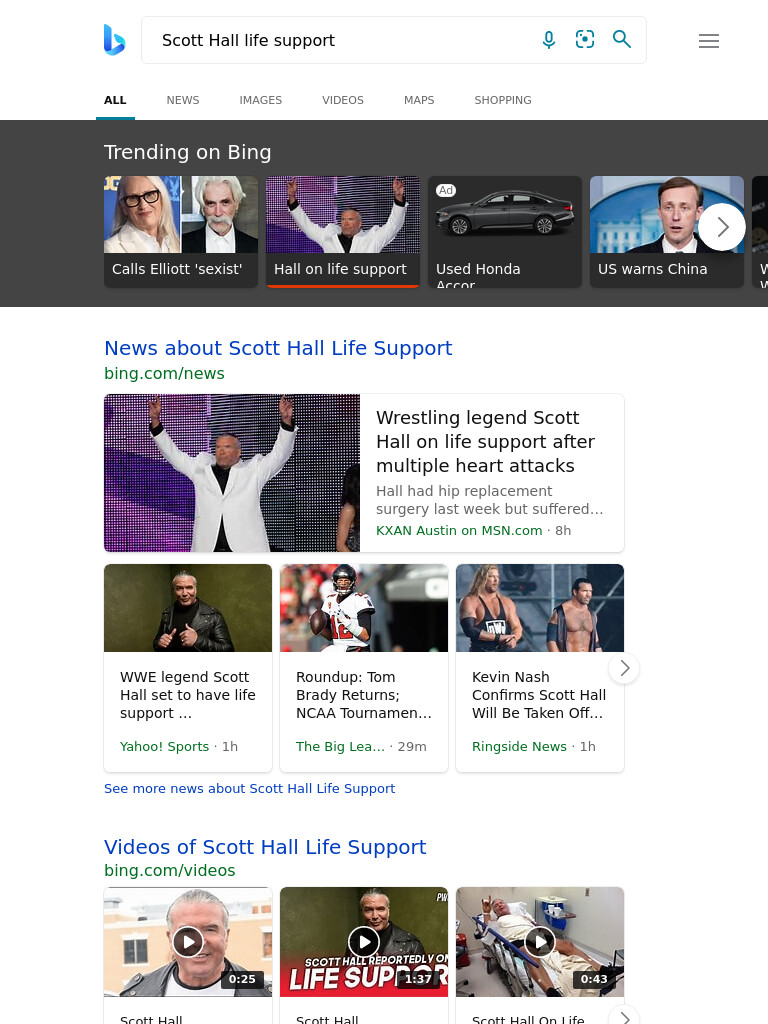The height and width of the screenshot is (1024, 768).
Task: Open Roundup: Tom Brady Returns article
Action: coord(364,695)
